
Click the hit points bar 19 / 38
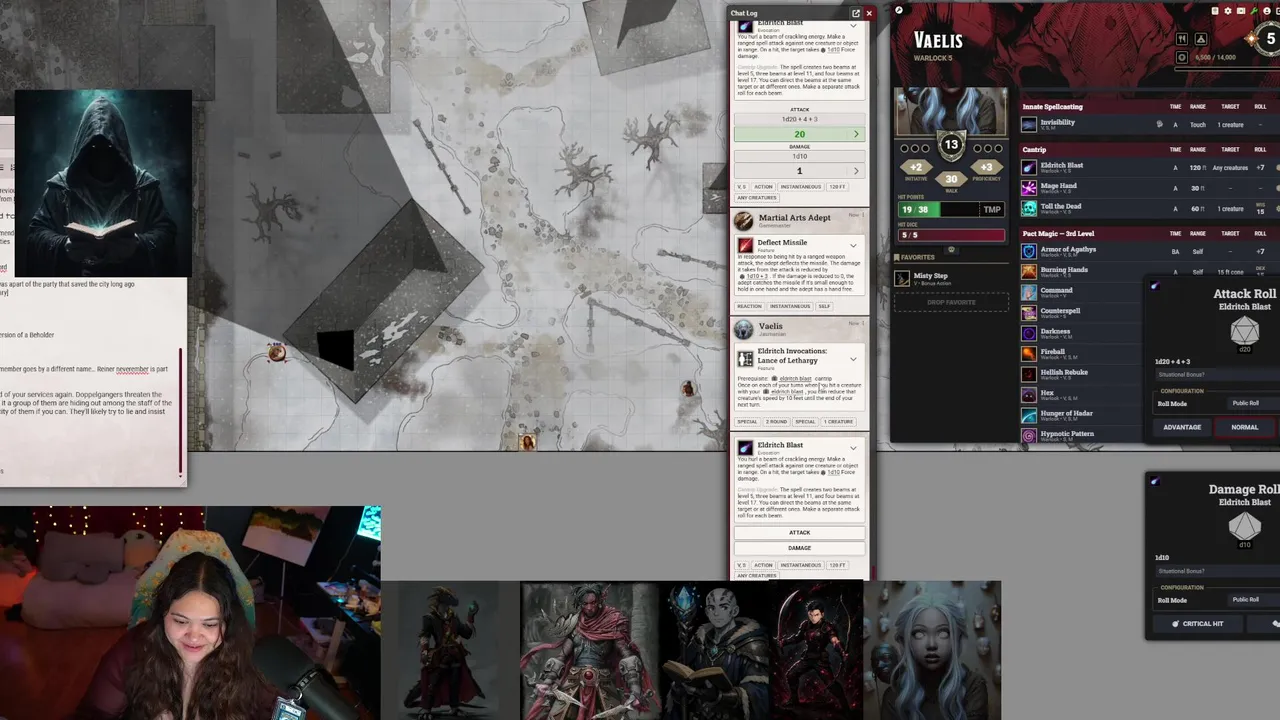[x=938, y=210]
